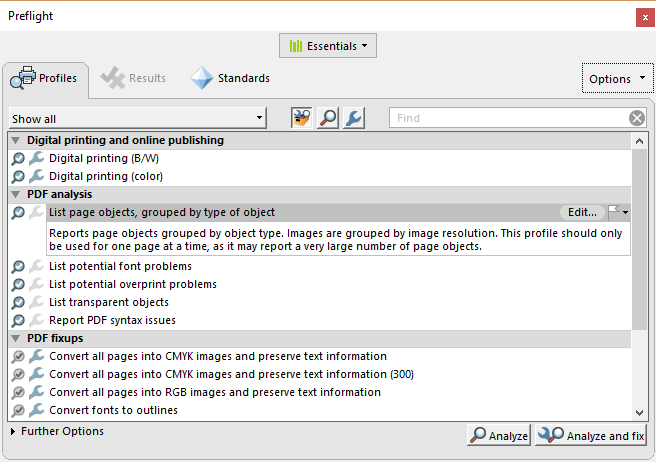Select the single fixups wrench filter icon
This screenshot has width=656, height=462.
tap(354, 118)
